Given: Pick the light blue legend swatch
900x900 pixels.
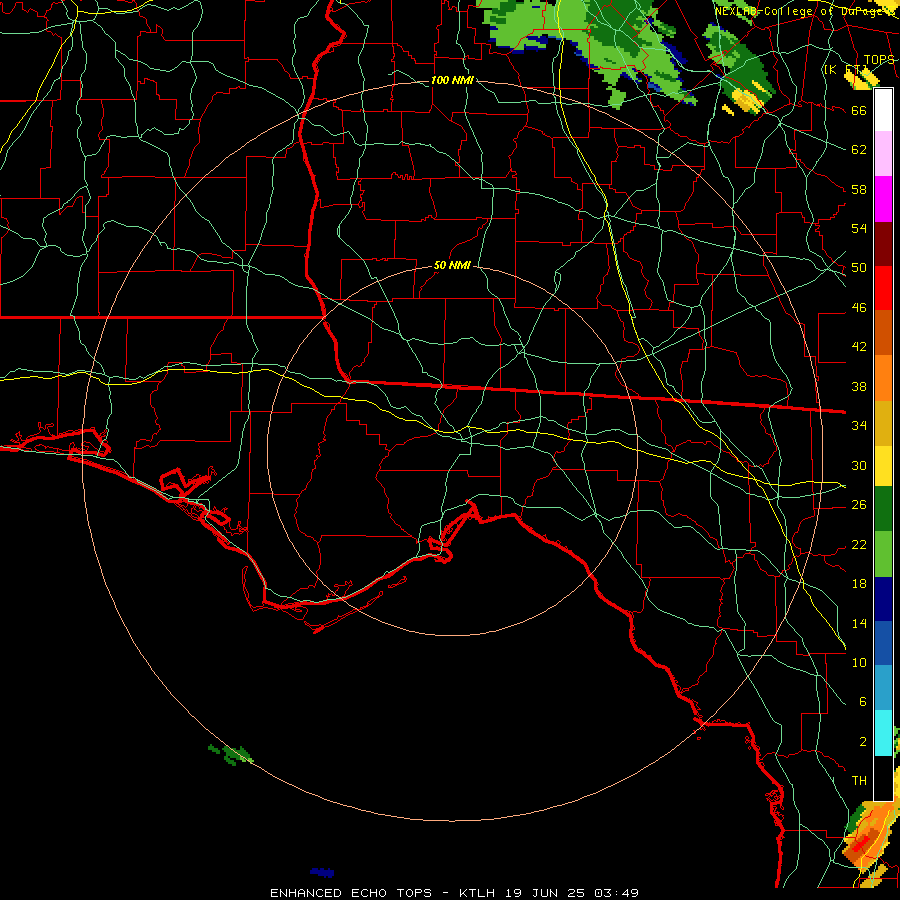Looking at the screenshot, I should click(x=883, y=688).
